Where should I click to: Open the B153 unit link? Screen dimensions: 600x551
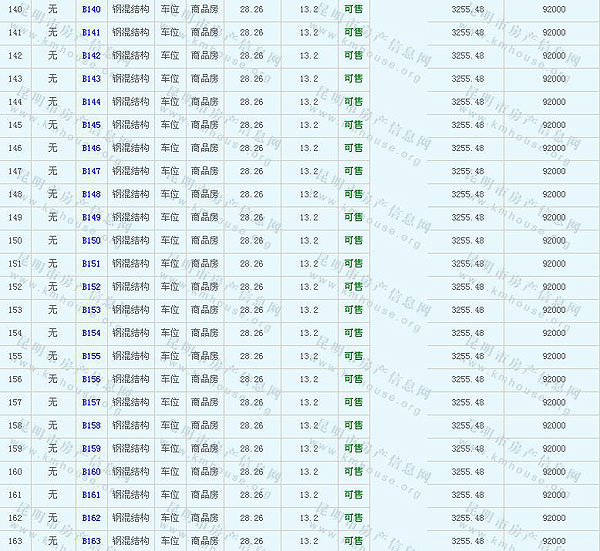pos(91,310)
